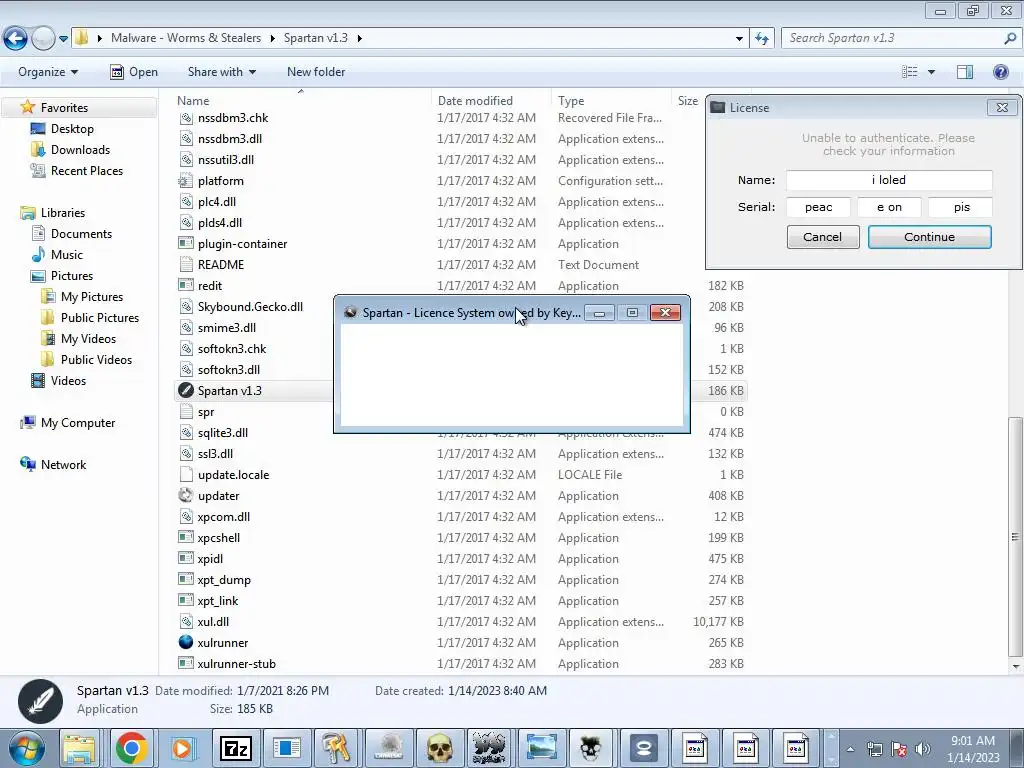This screenshot has height=768, width=1024.
Task: Click the Name field in License dialog
Action: (889, 180)
